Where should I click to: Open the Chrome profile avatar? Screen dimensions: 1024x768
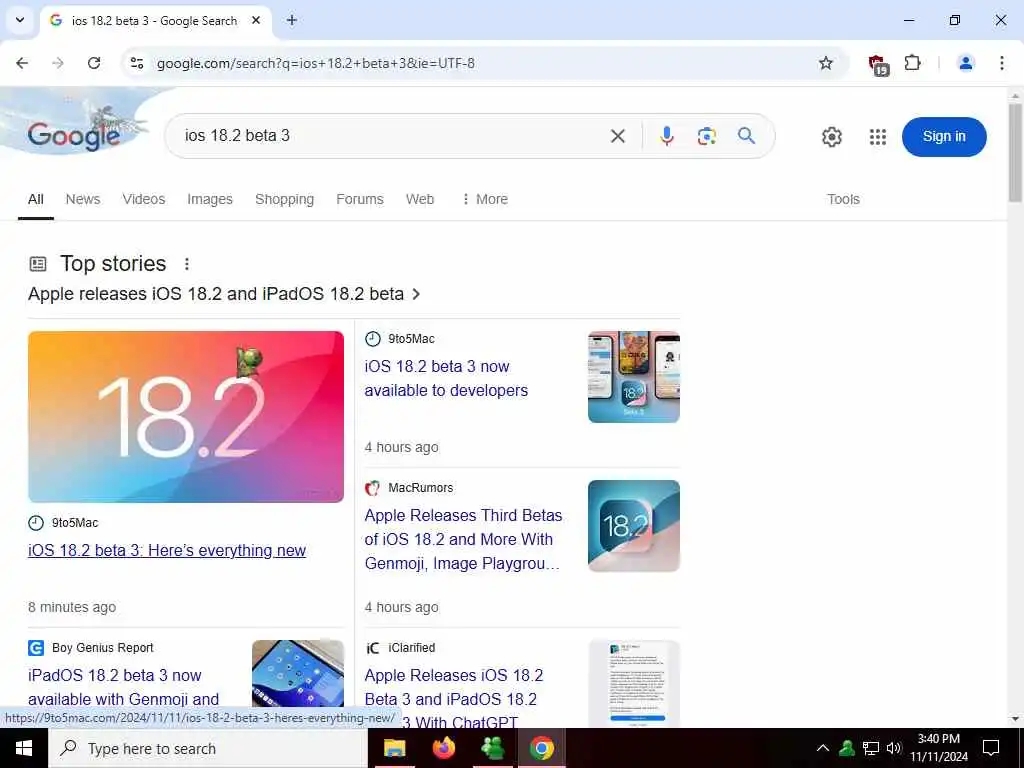[965, 63]
